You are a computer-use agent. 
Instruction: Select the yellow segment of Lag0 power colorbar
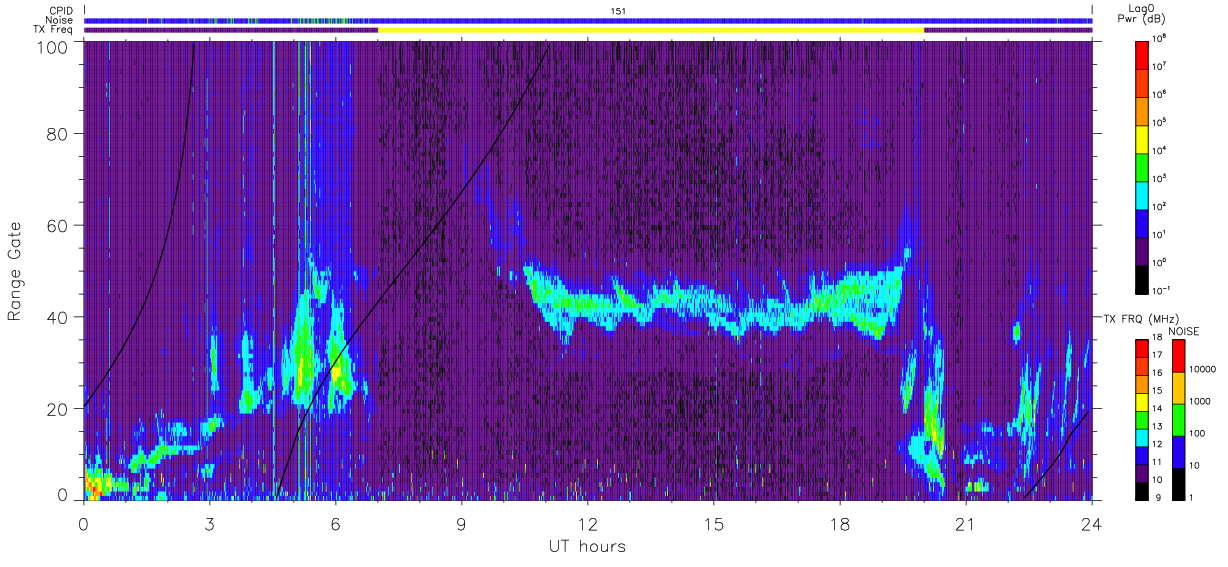tap(1144, 138)
